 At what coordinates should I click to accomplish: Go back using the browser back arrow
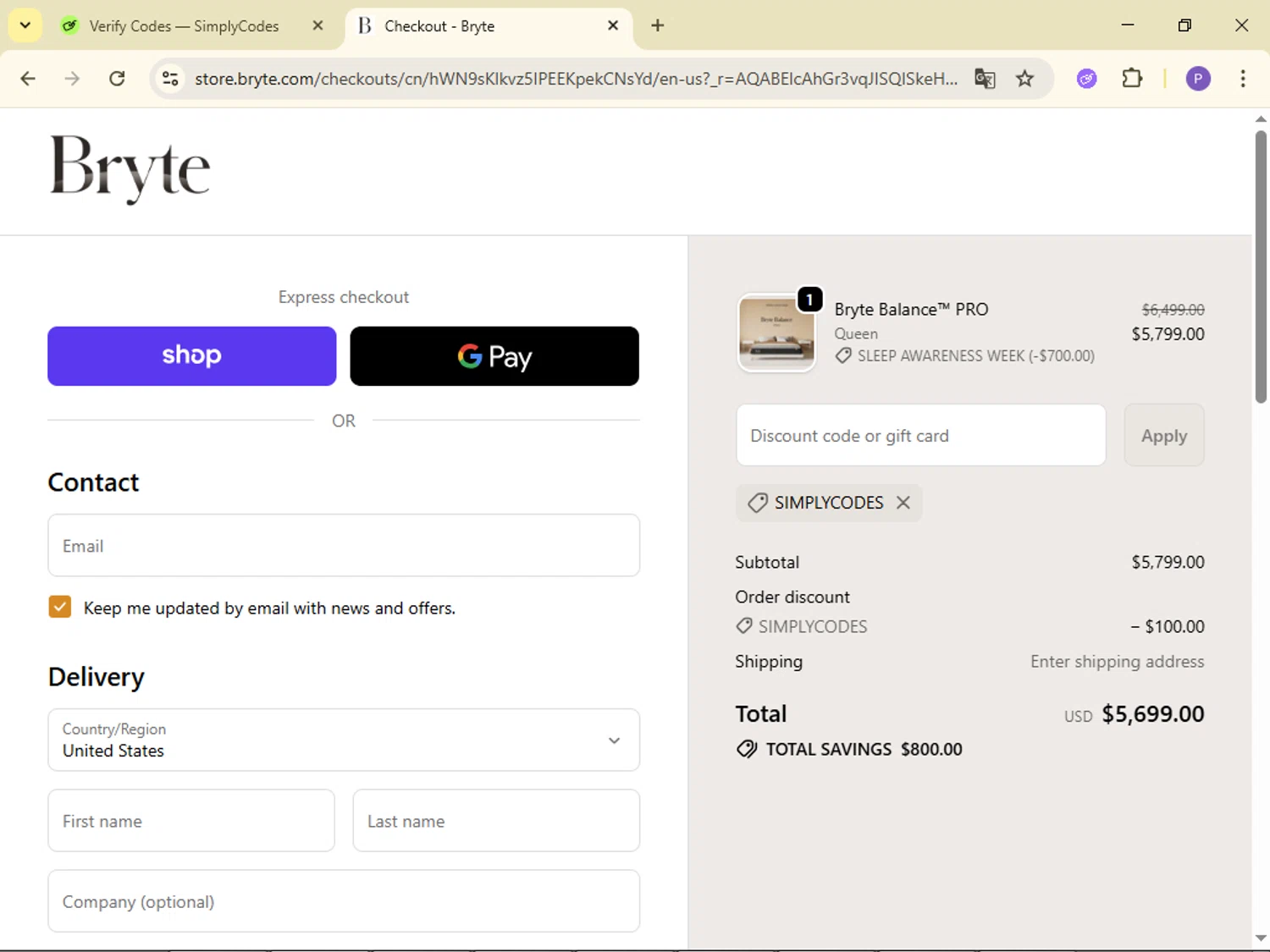tap(28, 79)
